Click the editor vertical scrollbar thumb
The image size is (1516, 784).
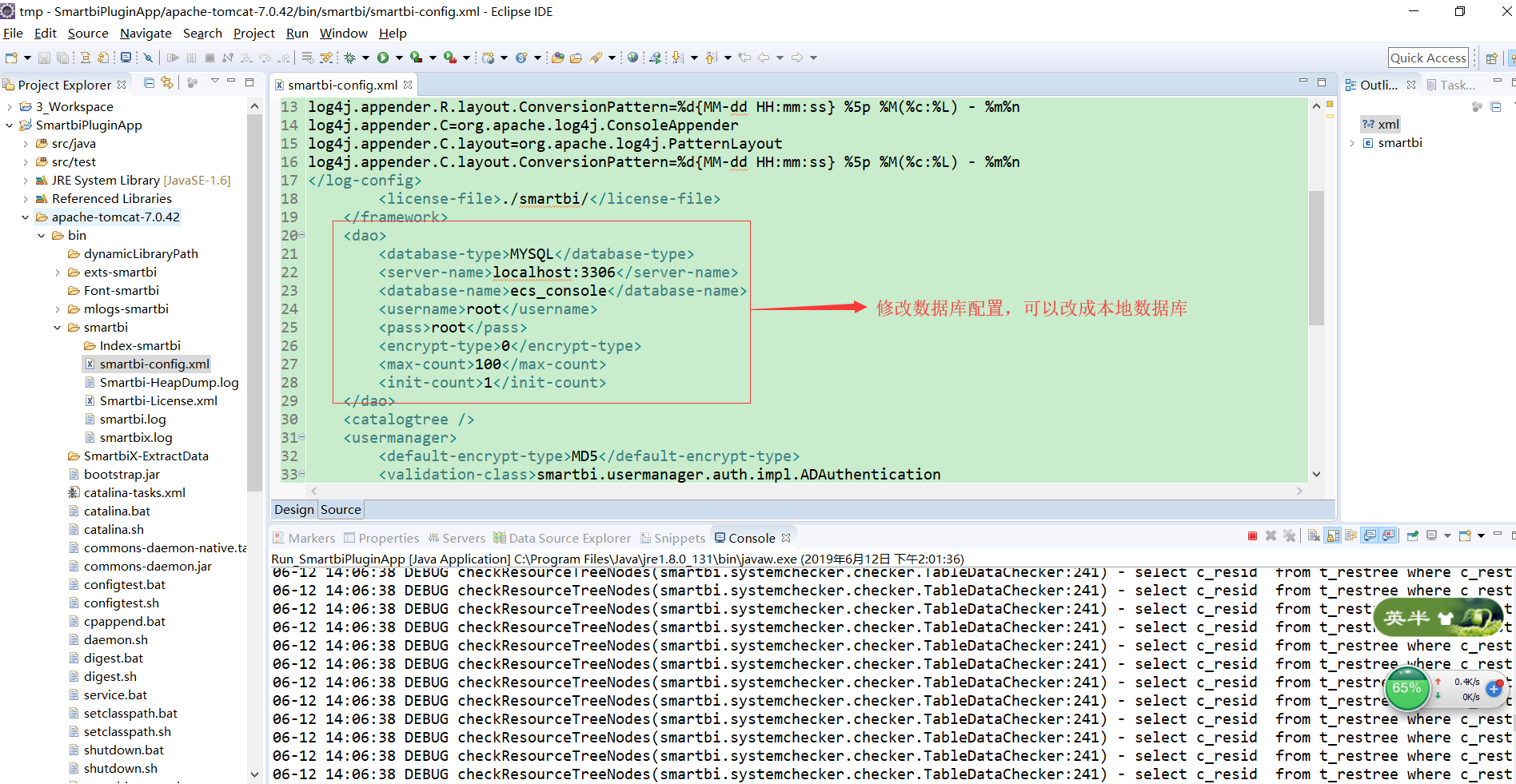click(1316, 257)
